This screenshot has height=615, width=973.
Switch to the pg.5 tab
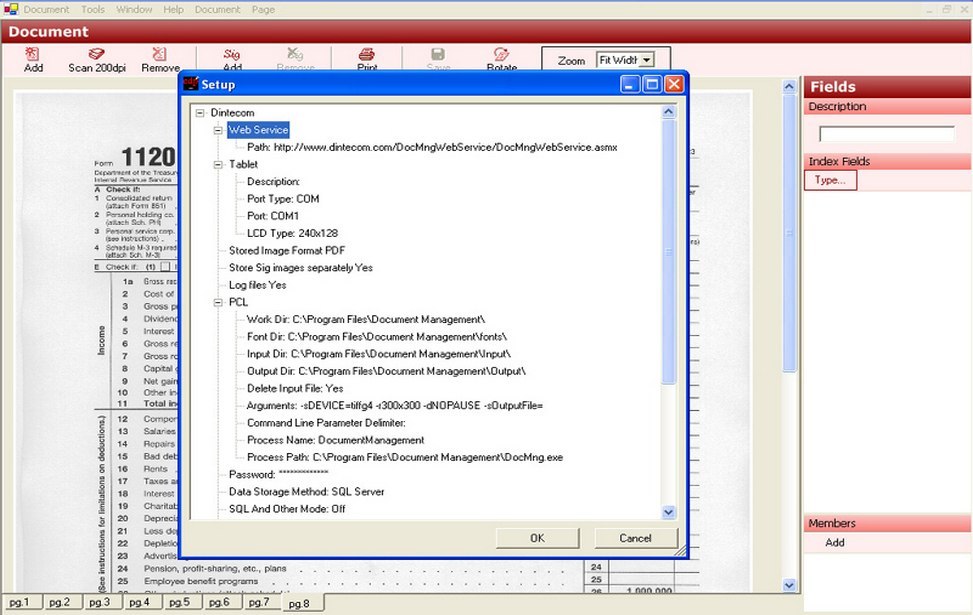(180, 603)
